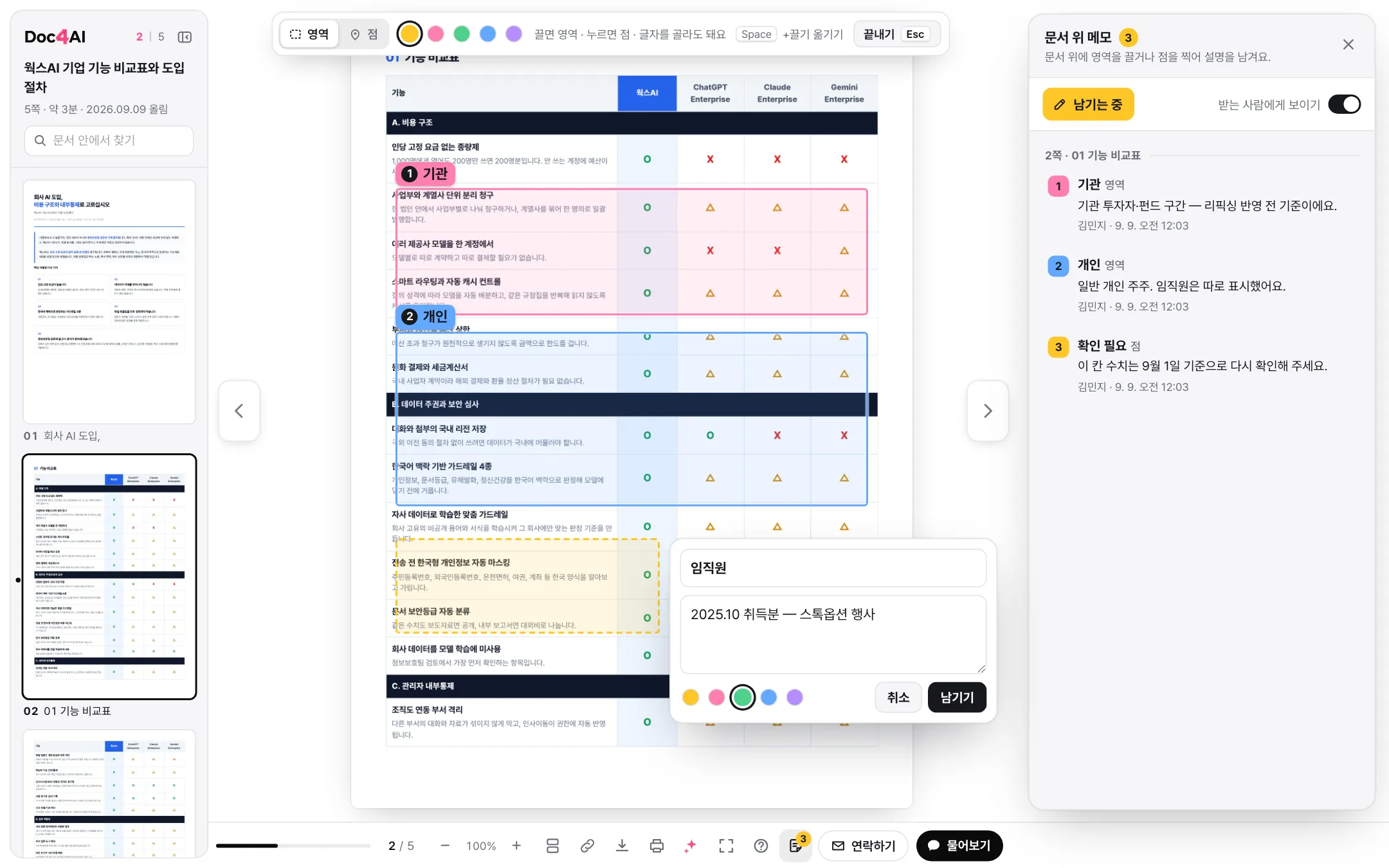
Task: Click the 2쪽 · 01 기능 비교표 section heading
Action: click(1093, 155)
